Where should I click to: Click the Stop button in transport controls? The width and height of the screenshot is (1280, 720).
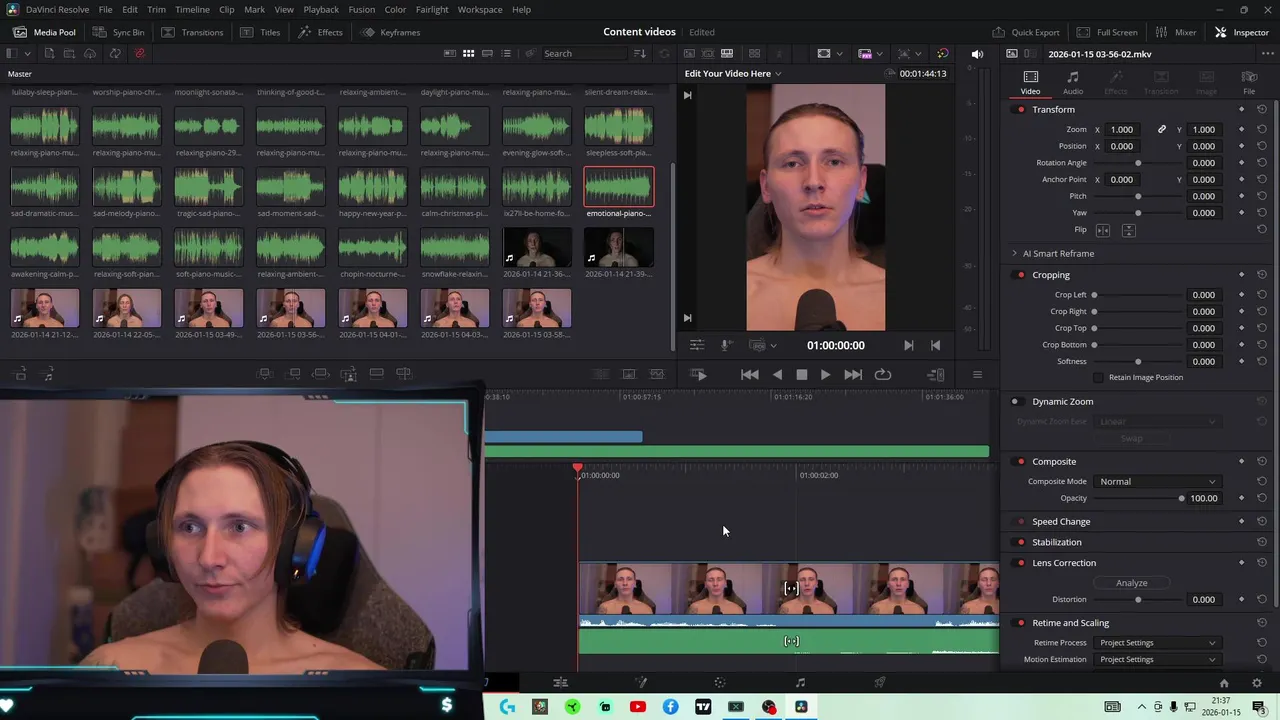(x=801, y=374)
